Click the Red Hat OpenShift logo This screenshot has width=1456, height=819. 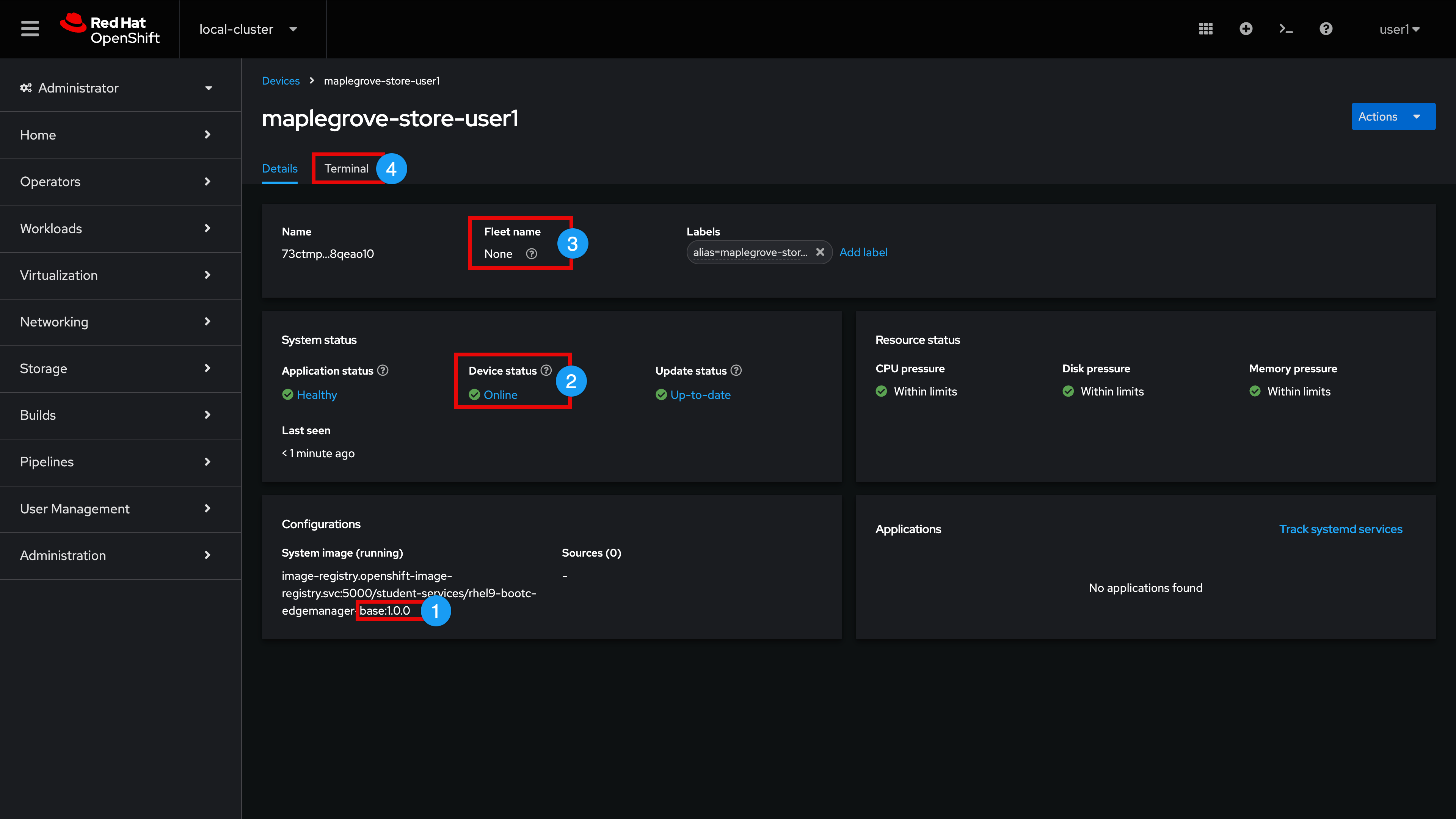[x=110, y=29]
